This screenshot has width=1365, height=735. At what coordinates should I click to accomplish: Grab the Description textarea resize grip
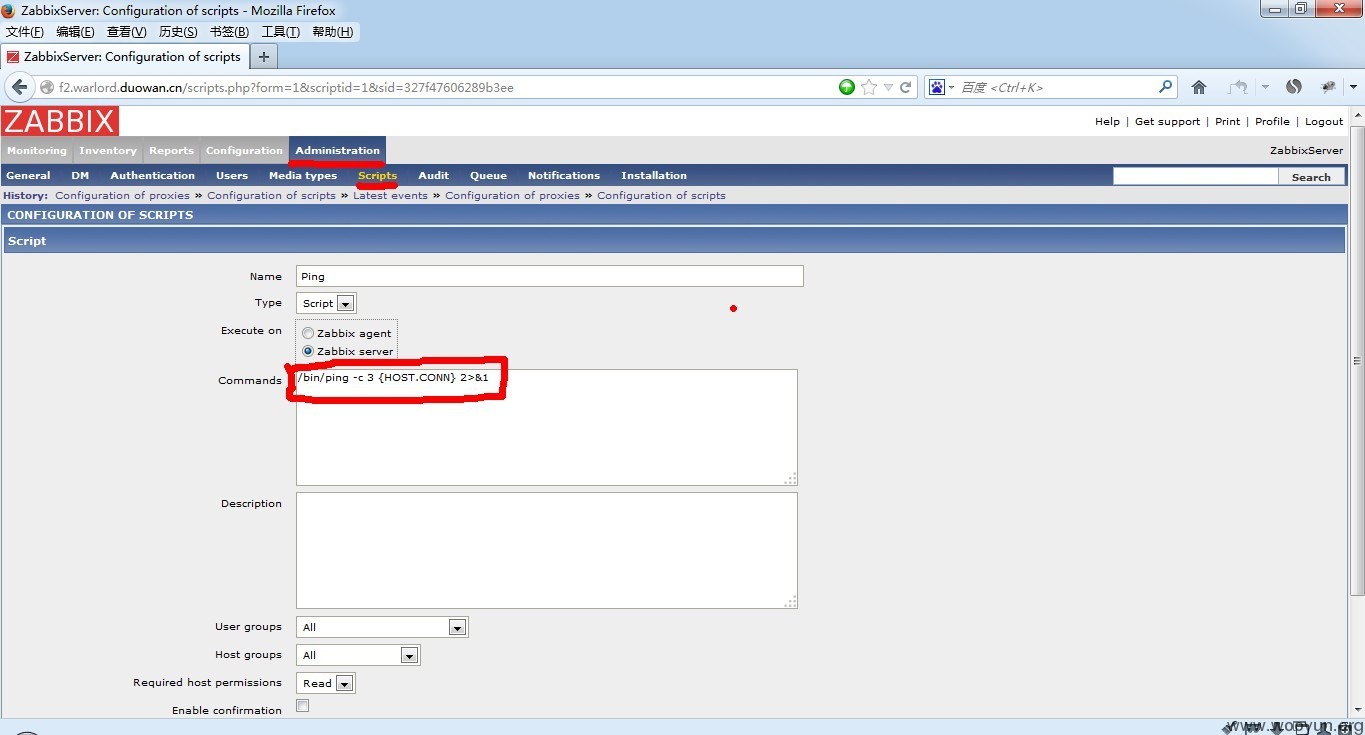[x=791, y=601]
